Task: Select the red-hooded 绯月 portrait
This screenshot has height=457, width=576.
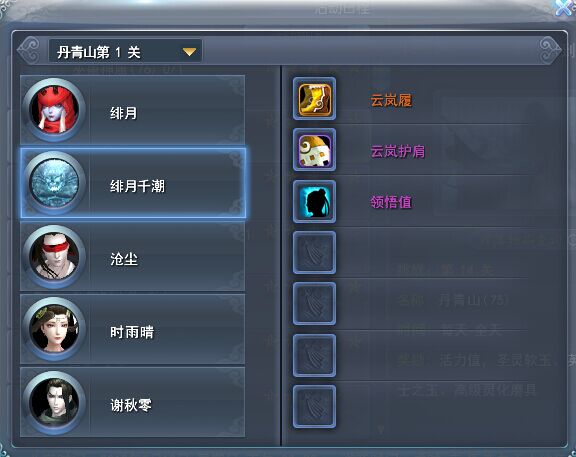Action: pos(54,110)
